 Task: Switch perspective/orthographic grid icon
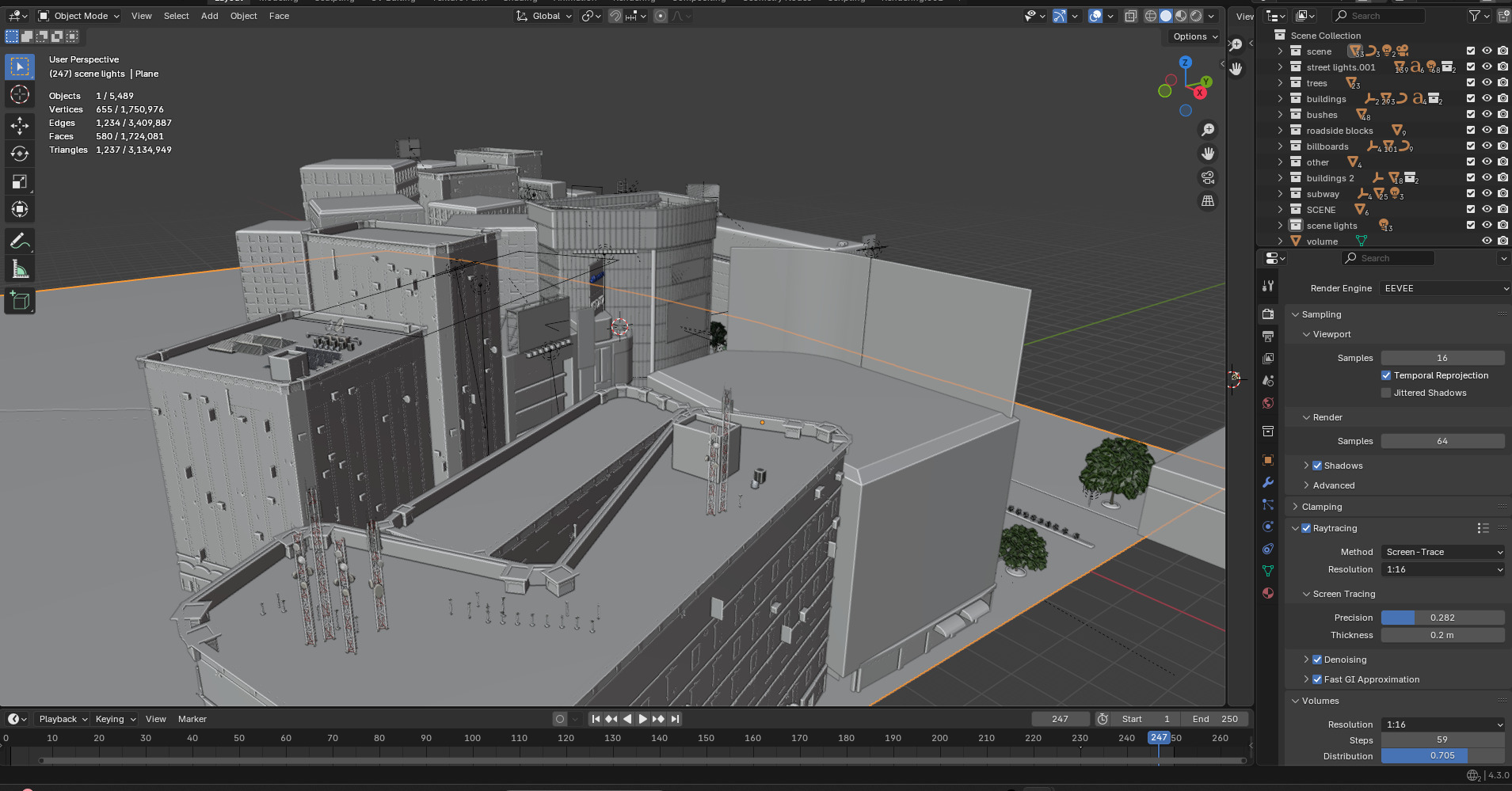(1208, 201)
